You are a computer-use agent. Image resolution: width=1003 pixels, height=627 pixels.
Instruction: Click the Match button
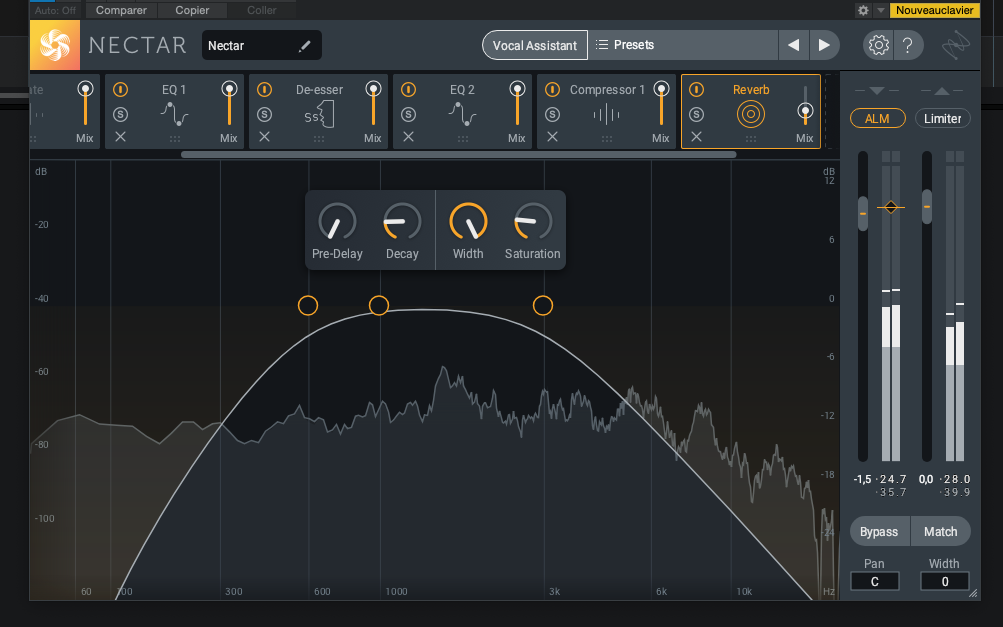940,531
